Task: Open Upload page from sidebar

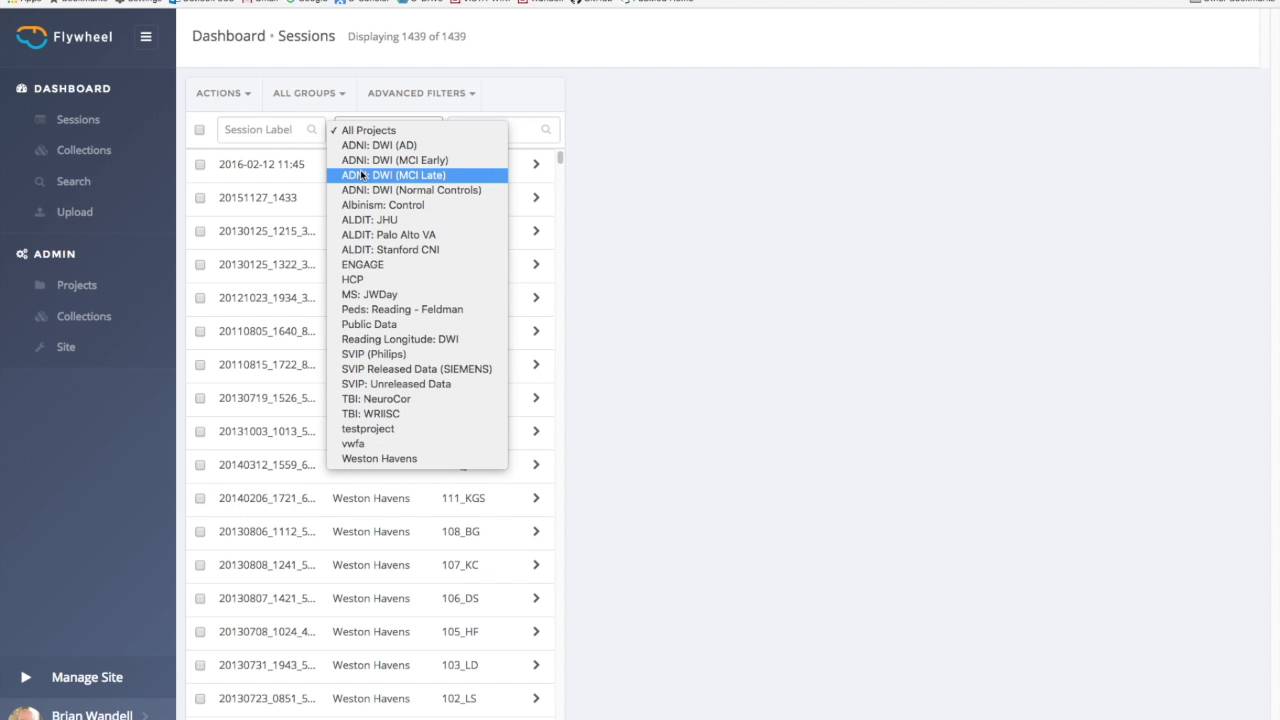Action: [x=74, y=212]
